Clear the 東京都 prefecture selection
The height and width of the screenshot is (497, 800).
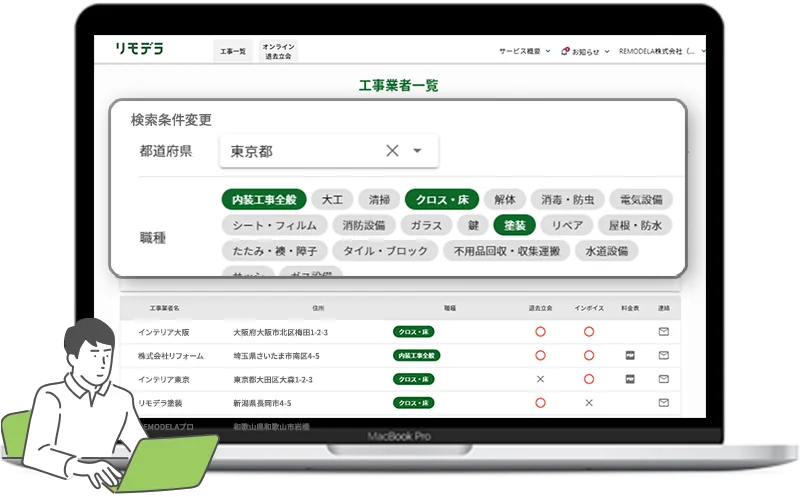click(392, 151)
